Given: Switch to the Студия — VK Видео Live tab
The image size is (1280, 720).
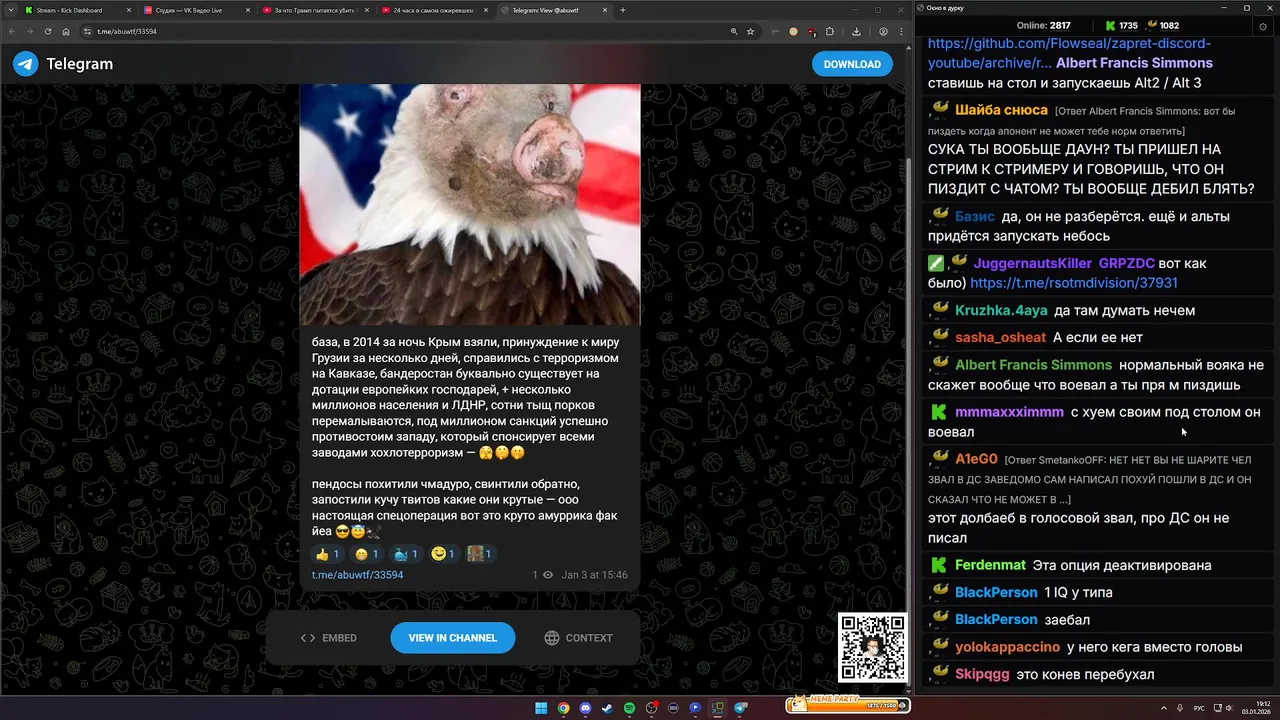Looking at the screenshot, I should coord(195,10).
